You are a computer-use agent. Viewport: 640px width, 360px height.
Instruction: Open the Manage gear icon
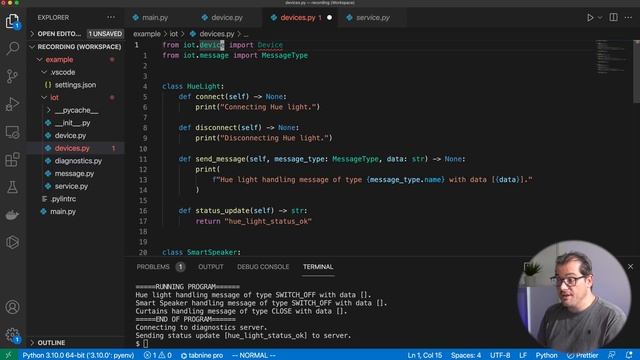[x=12, y=335]
